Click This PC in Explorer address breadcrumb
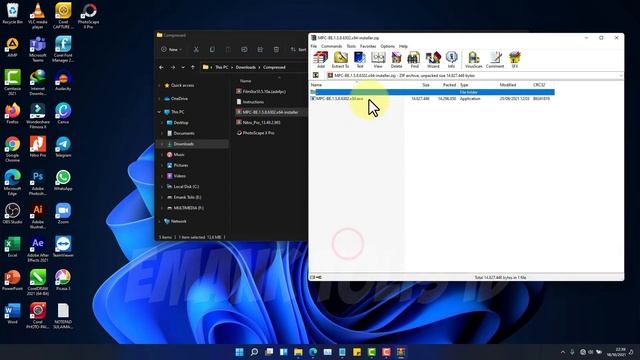Image resolution: width=640 pixels, height=360 pixels. tap(222, 67)
